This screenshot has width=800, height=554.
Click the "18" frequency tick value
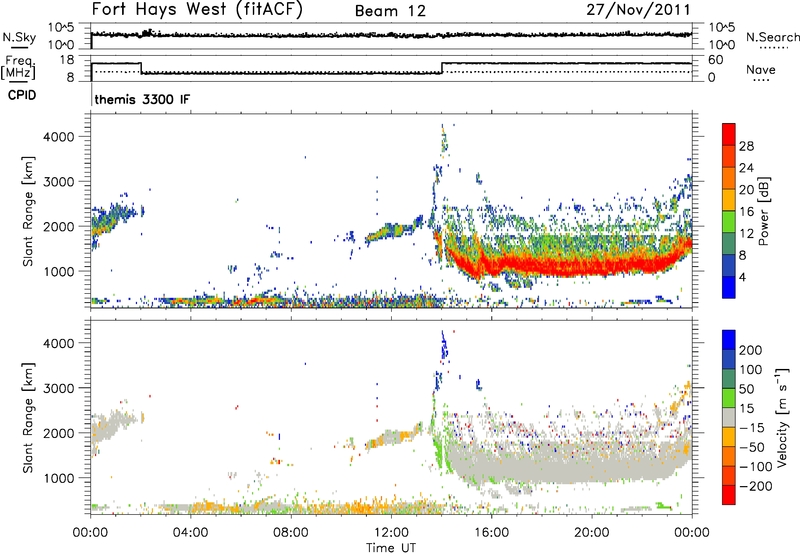click(x=67, y=60)
